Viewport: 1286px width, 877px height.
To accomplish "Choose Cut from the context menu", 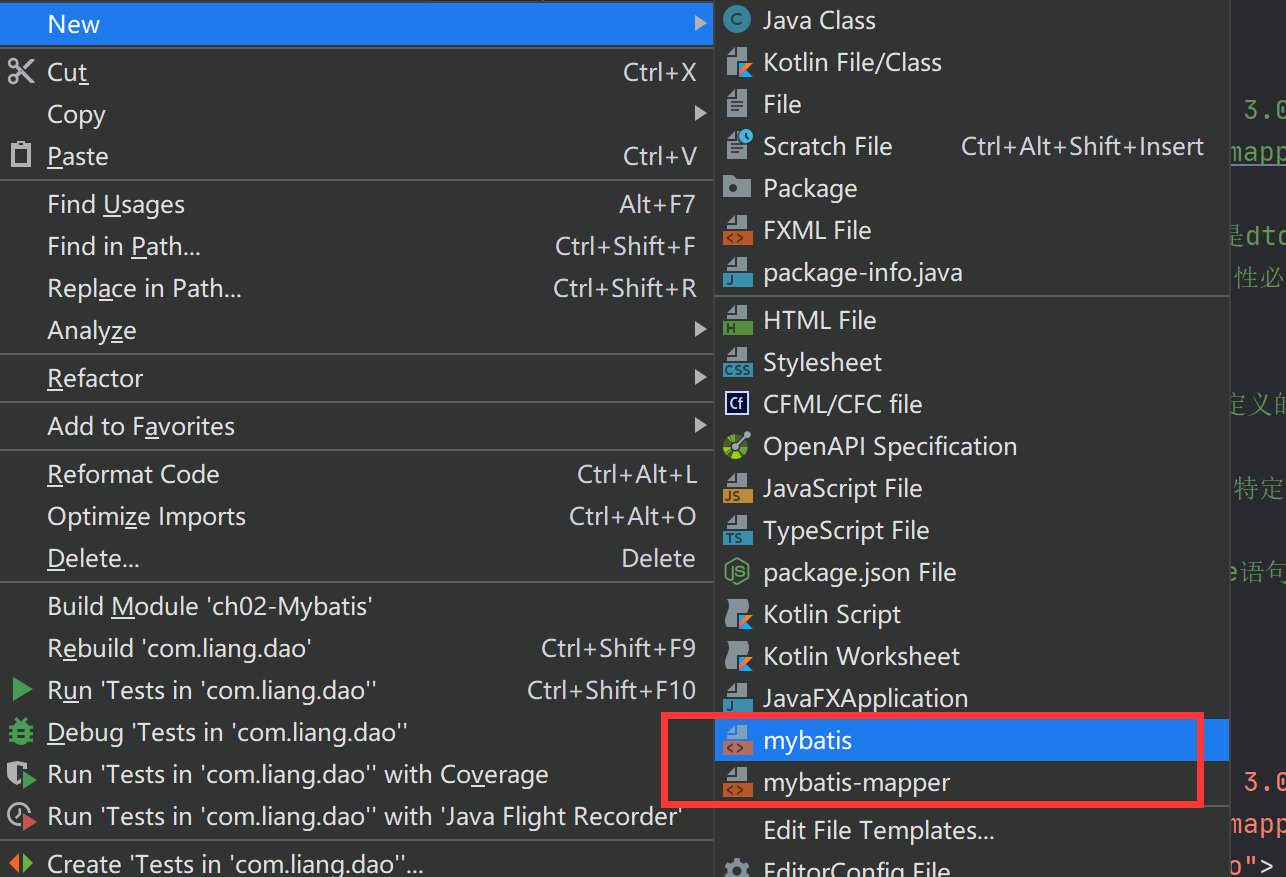I will coord(357,72).
